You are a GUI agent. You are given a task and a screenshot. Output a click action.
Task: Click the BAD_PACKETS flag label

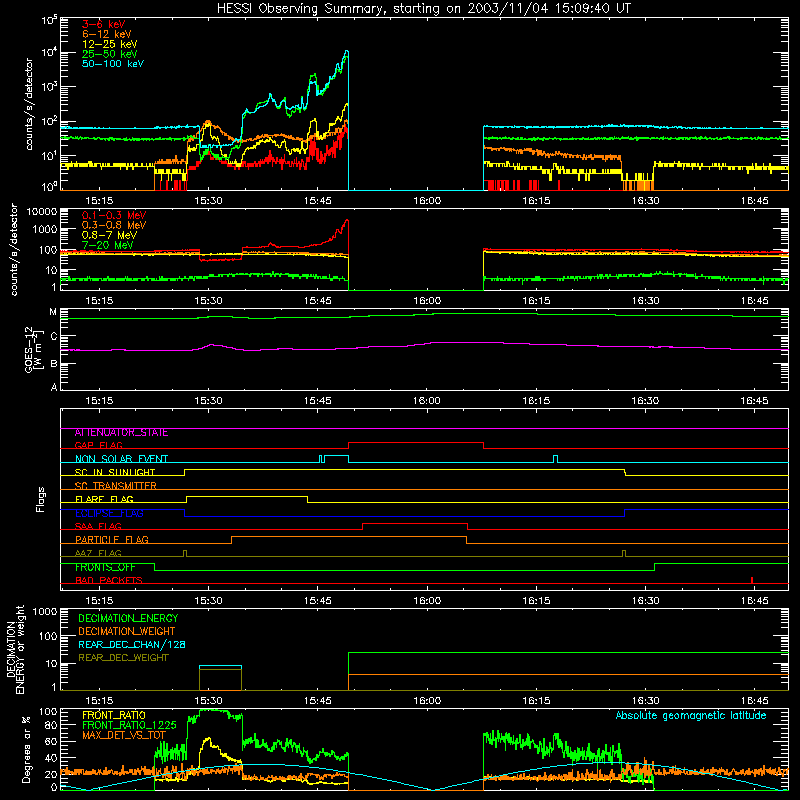[x=109, y=580]
